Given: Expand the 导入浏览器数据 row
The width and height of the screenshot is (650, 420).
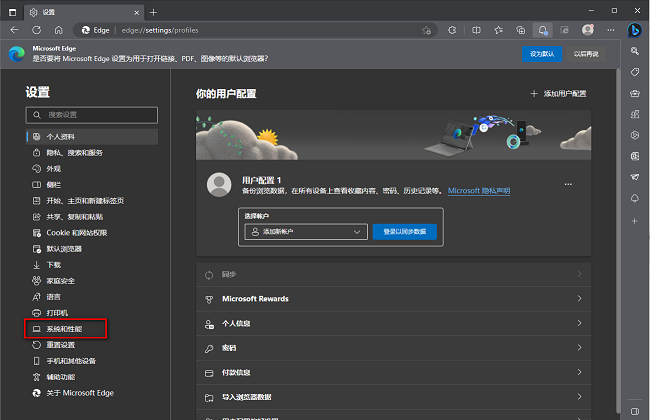Looking at the screenshot, I should click(x=393, y=397).
